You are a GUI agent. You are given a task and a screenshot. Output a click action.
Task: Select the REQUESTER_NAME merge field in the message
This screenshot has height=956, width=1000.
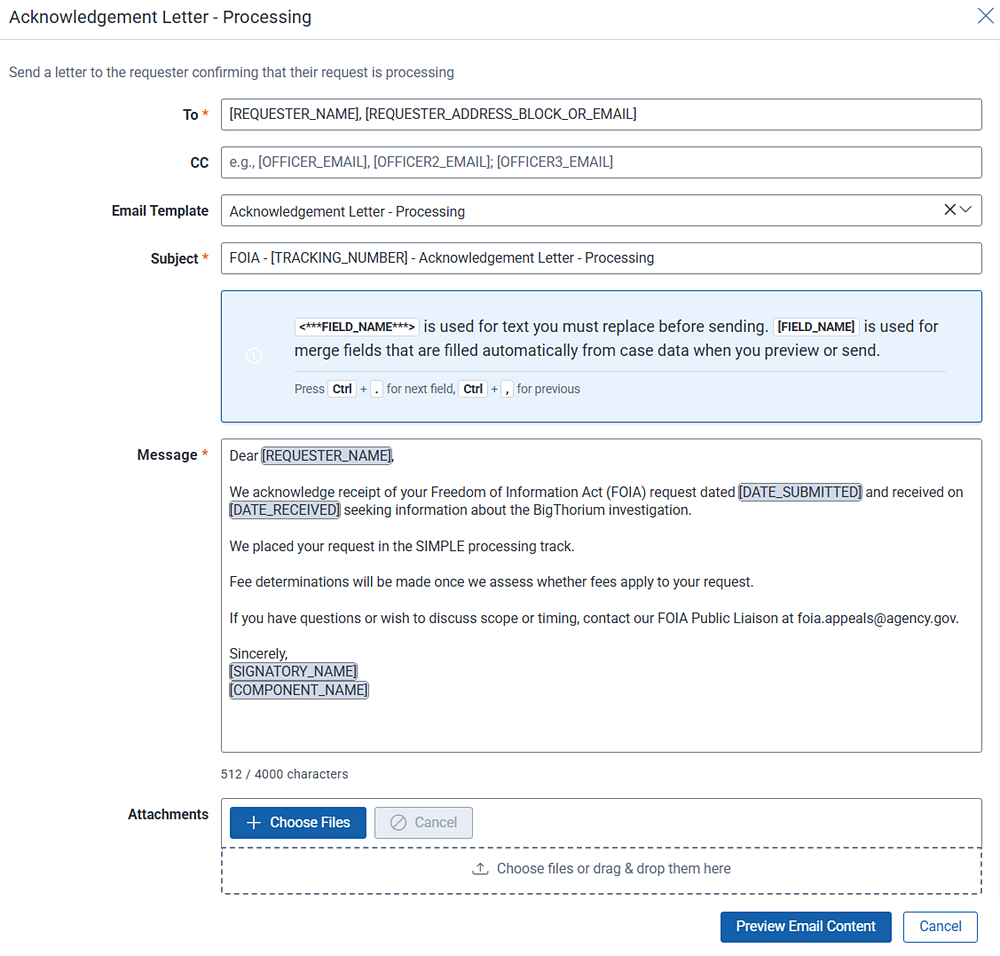pyautogui.click(x=327, y=455)
